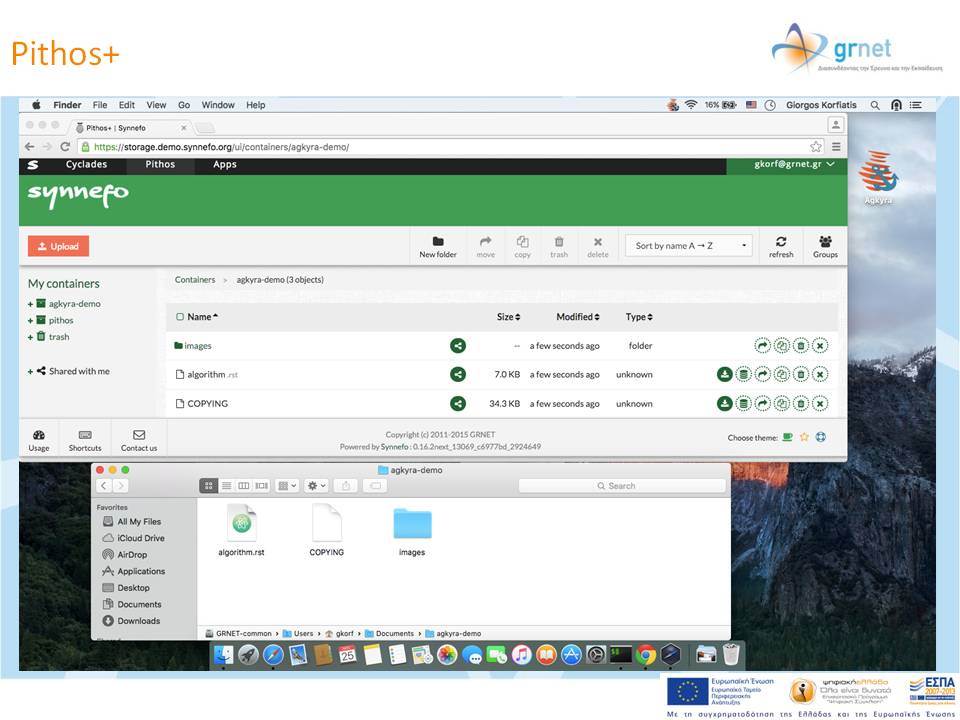The height and width of the screenshot is (720, 960).
Task: Select the star theme icon
Action: [804, 437]
